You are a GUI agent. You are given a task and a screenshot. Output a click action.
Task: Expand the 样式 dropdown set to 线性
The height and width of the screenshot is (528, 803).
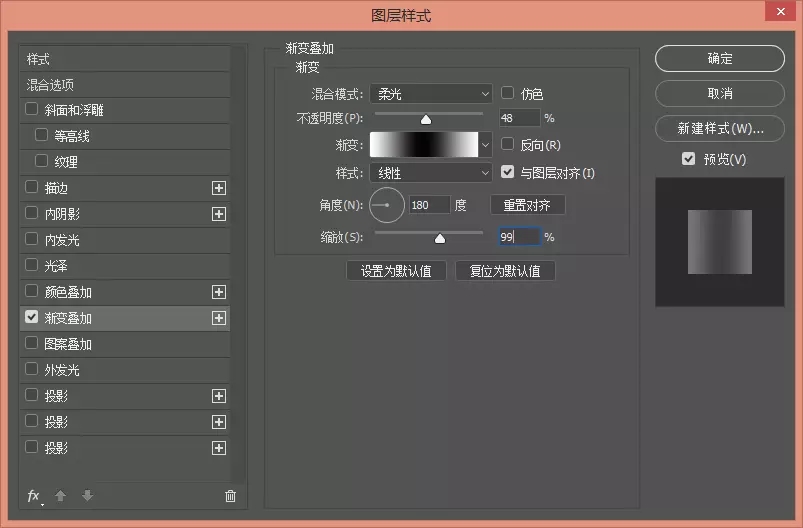[x=430, y=173]
